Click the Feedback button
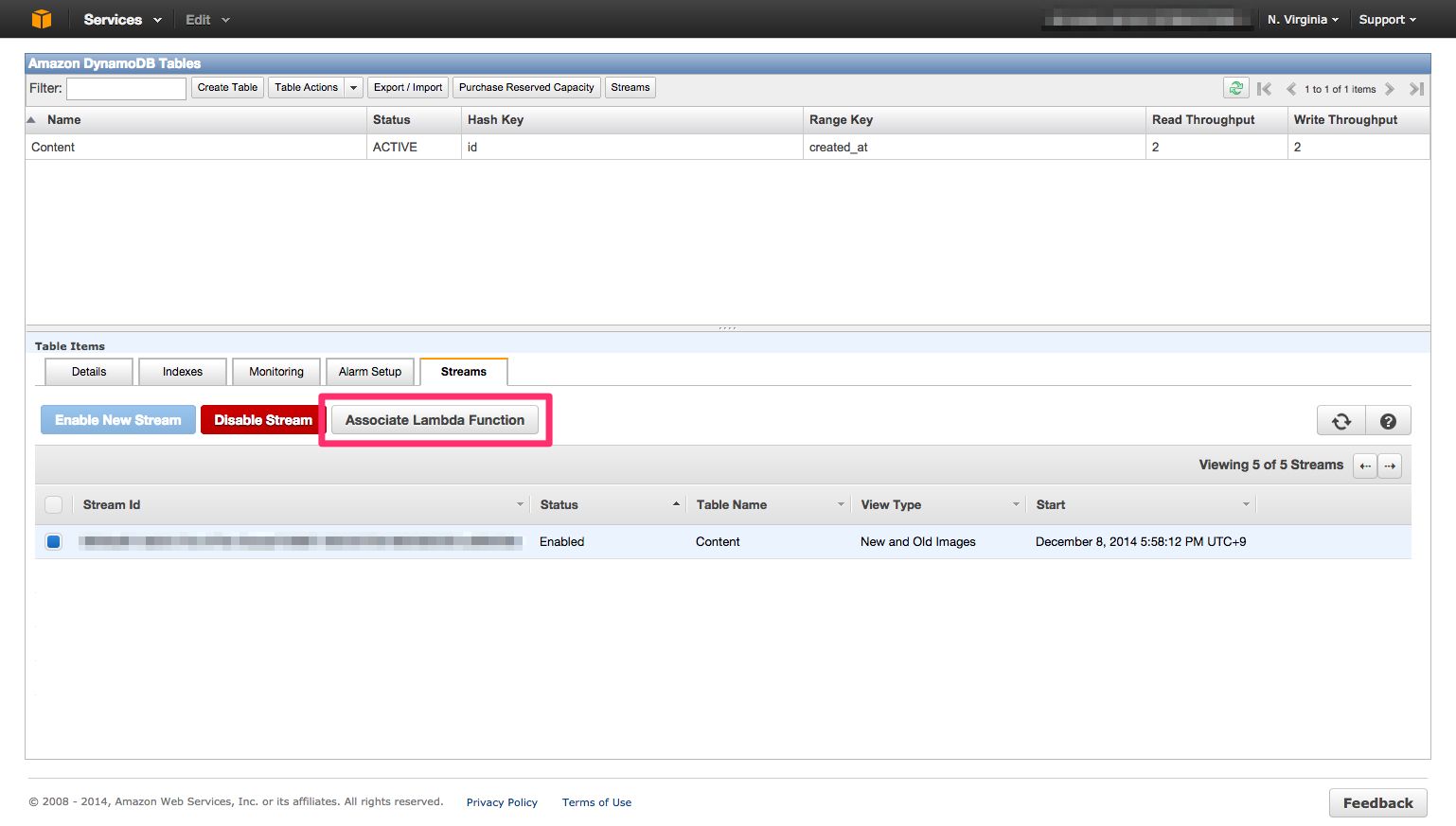Image resolution: width=1456 pixels, height=826 pixels. click(x=1377, y=802)
